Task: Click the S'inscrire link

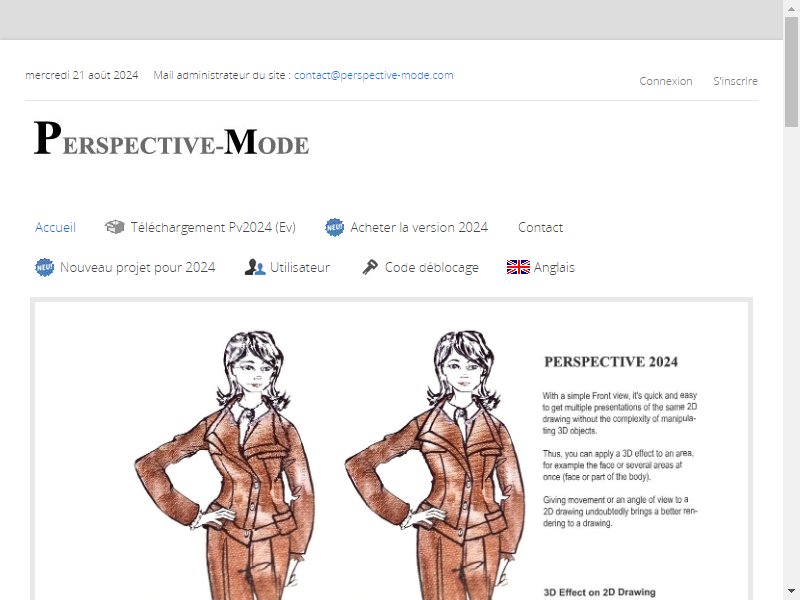Action: click(735, 81)
